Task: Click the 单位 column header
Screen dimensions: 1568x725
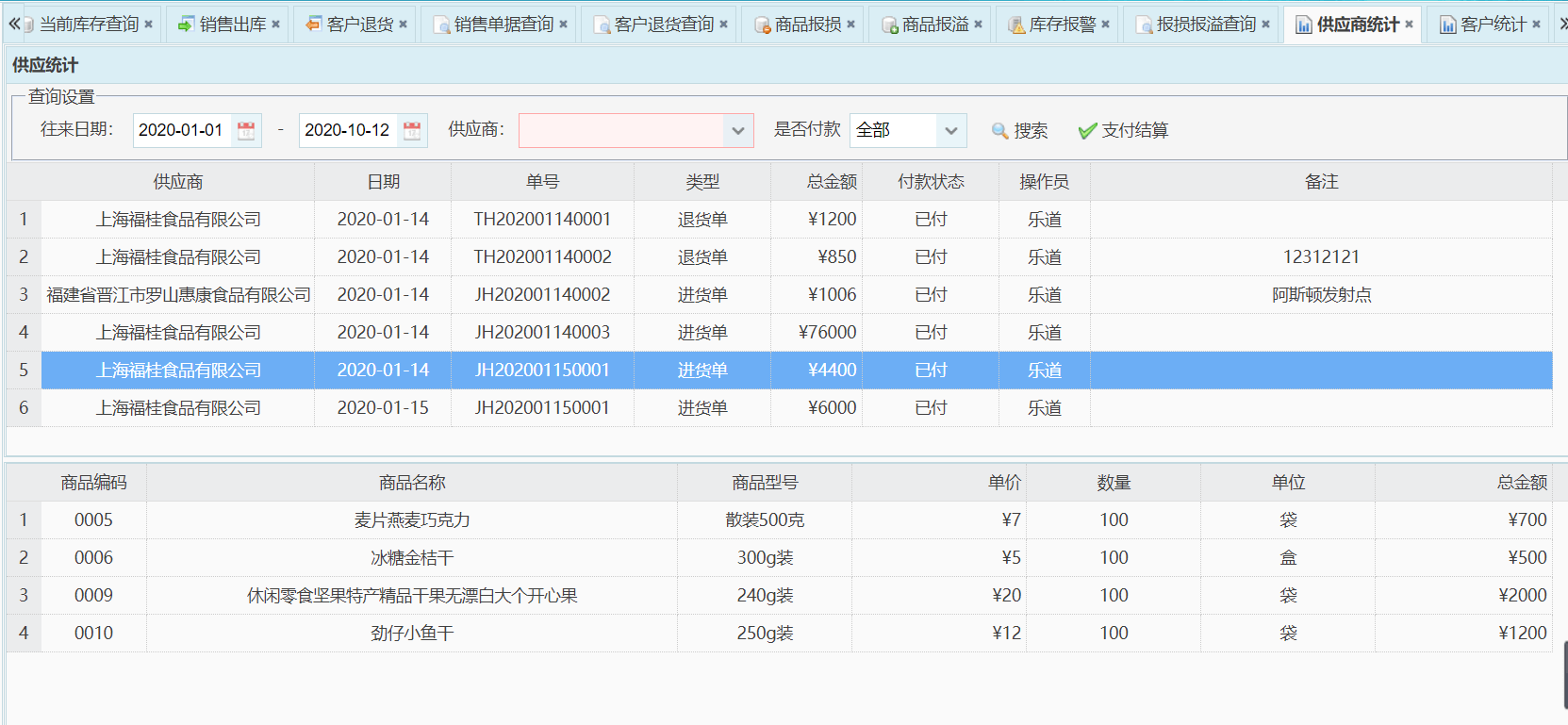Action: [x=1288, y=483]
